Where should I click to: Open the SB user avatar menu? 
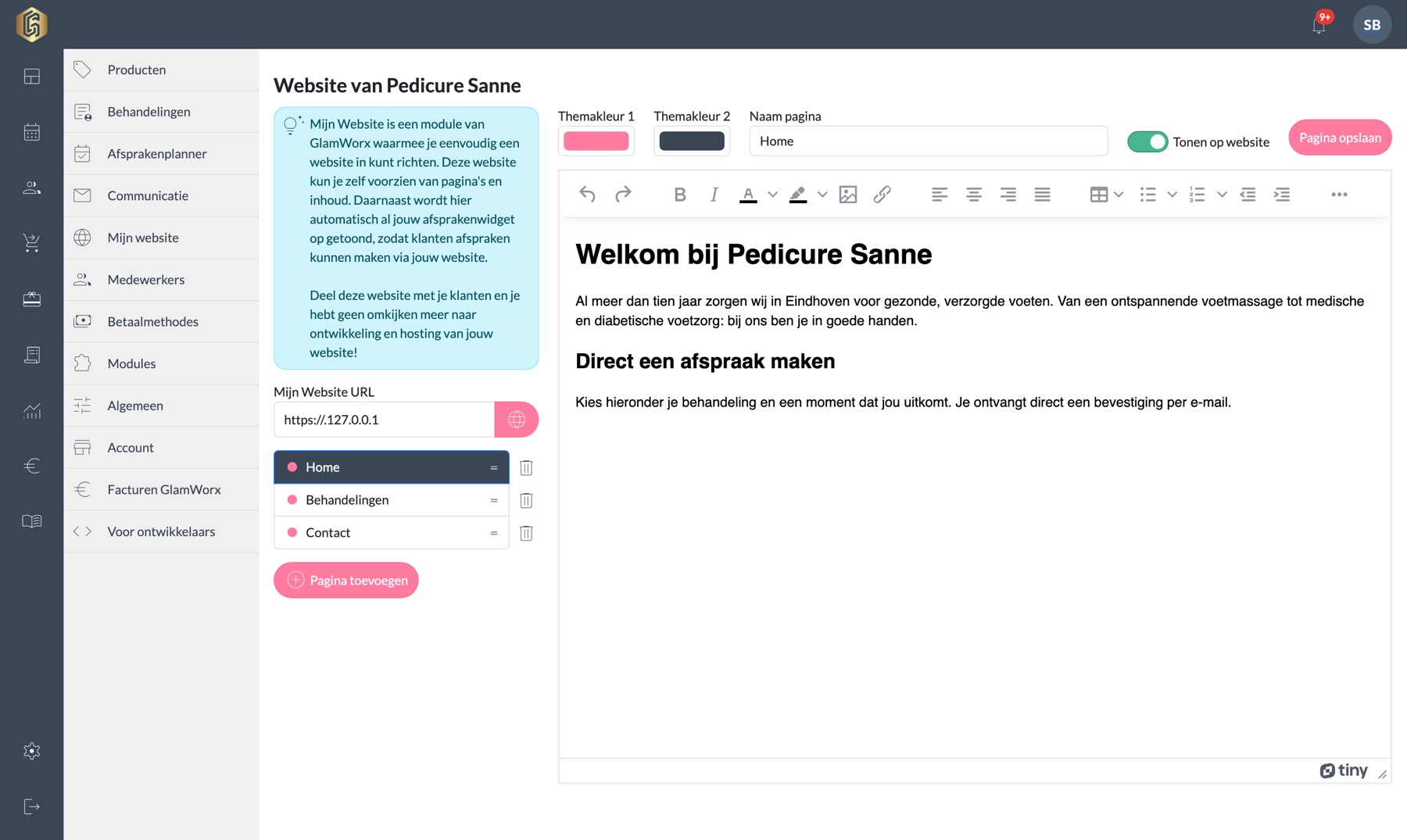(x=1372, y=25)
